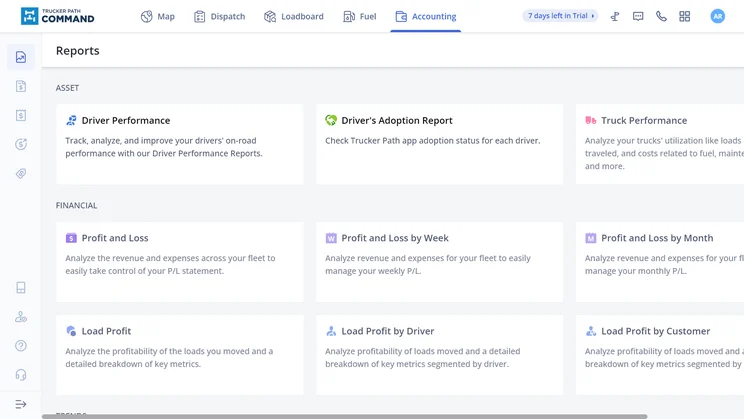This screenshot has height=419, width=744.
Task: Open Load Profit by Customer report
Action: point(660,354)
